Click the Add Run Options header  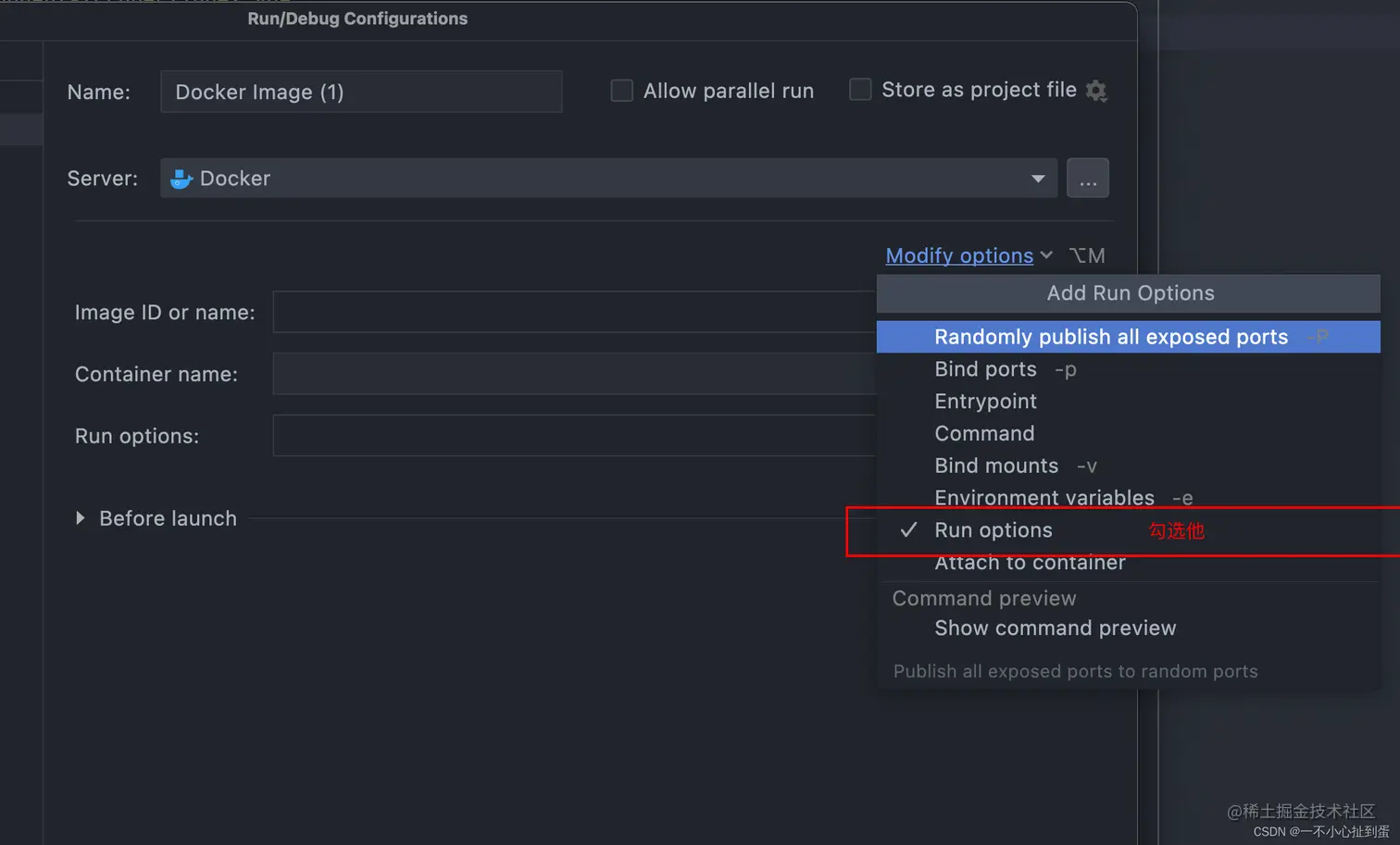point(1130,293)
